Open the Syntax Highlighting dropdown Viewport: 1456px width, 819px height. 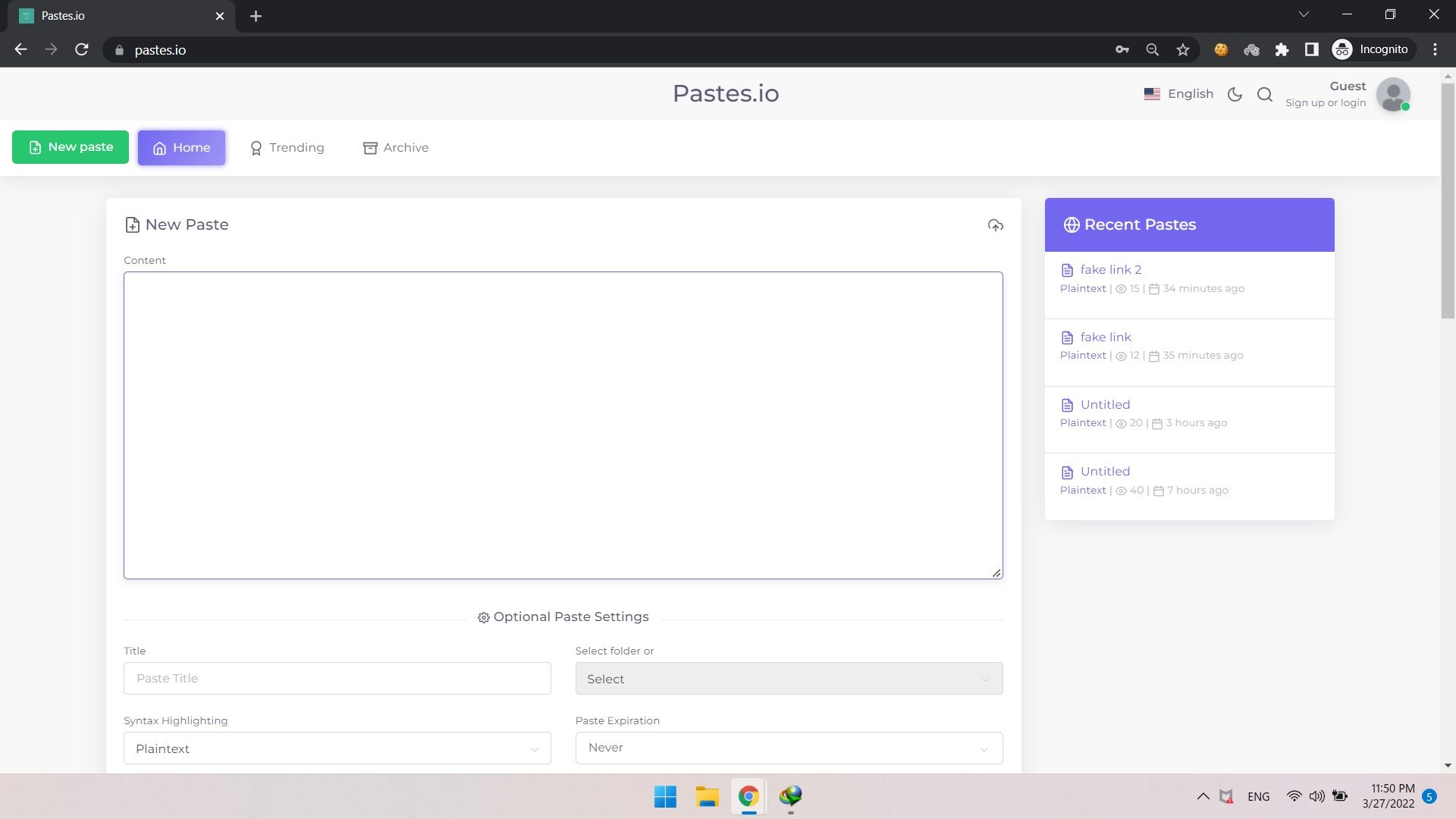coord(337,748)
